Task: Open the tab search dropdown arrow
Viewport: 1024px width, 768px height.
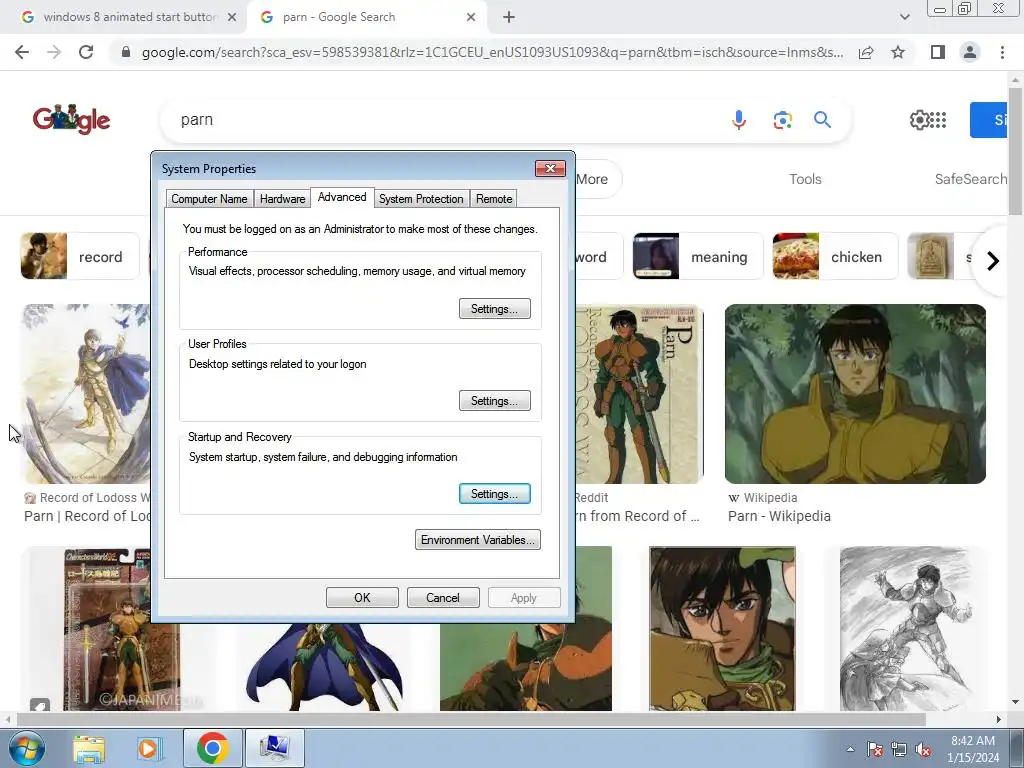Action: coord(904,17)
